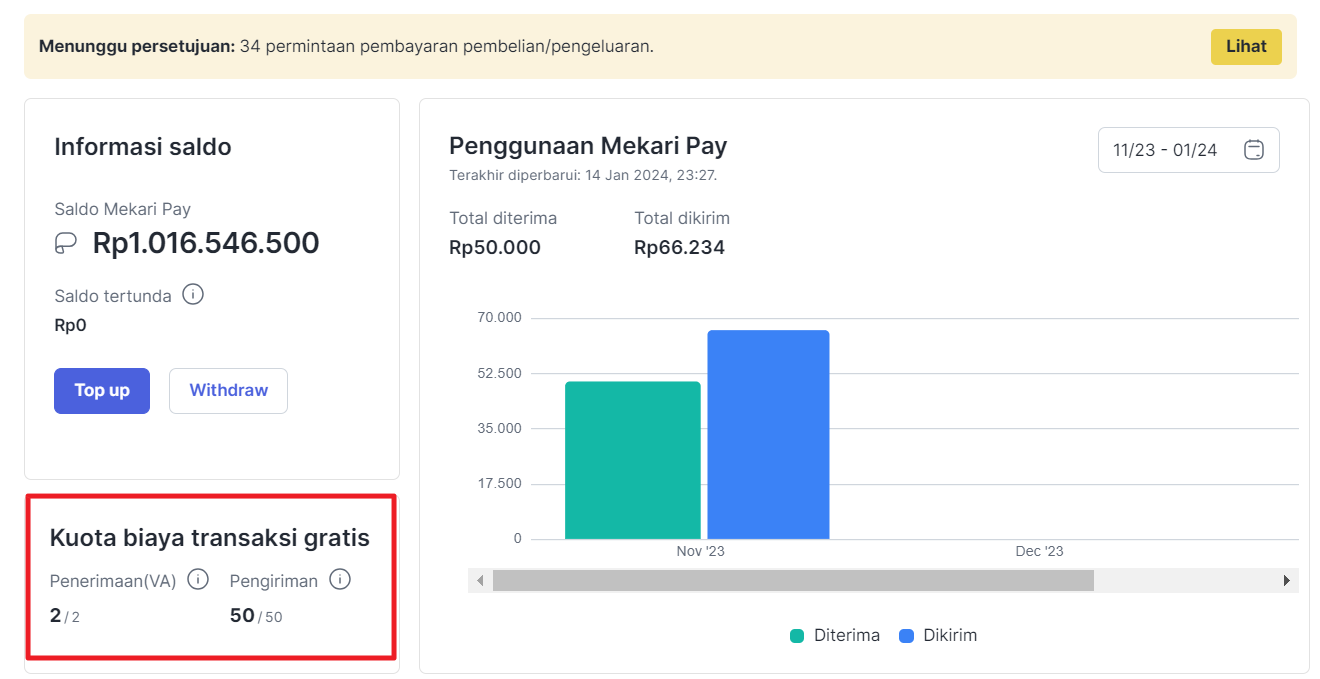The image size is (1320, 679).
Task: Click the Saldo tertunda Rp0 value
Action: pos(70,325)
